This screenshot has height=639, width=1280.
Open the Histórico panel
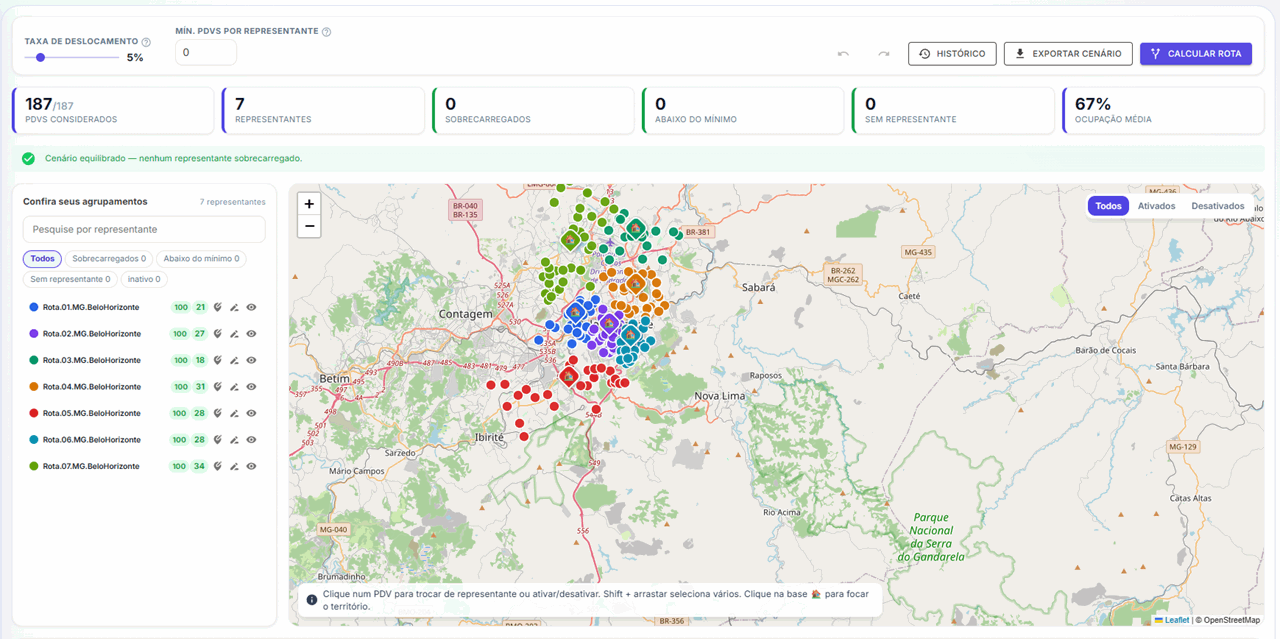952,54
